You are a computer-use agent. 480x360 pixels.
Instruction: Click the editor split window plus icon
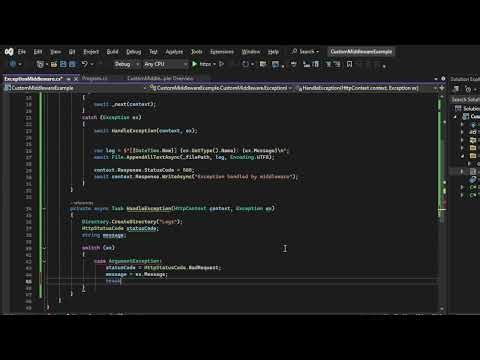[442, 88]
